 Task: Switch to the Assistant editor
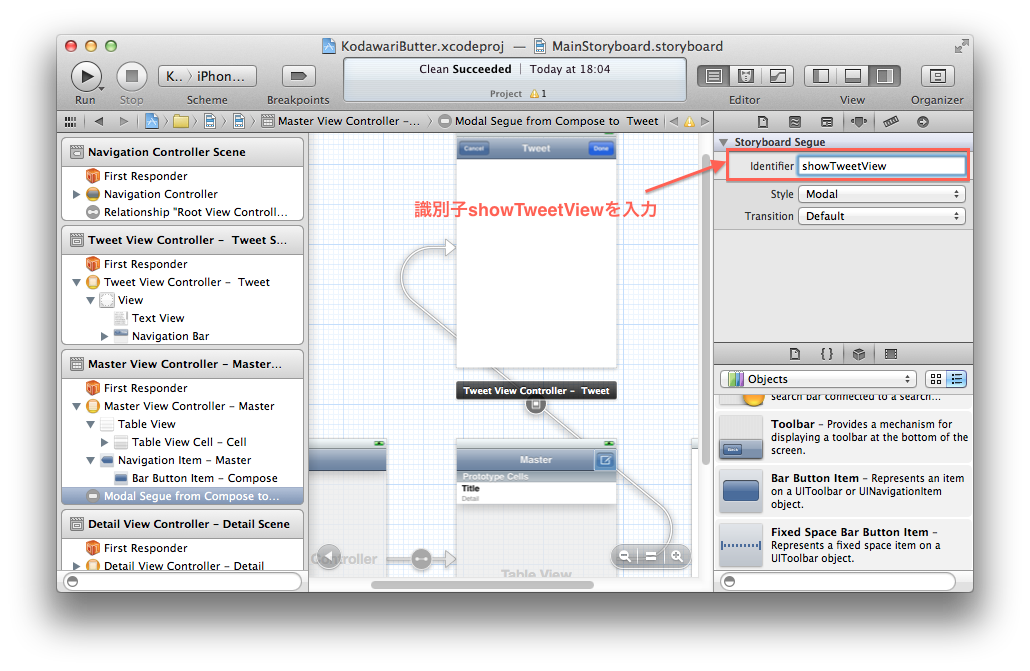point(746,76)
